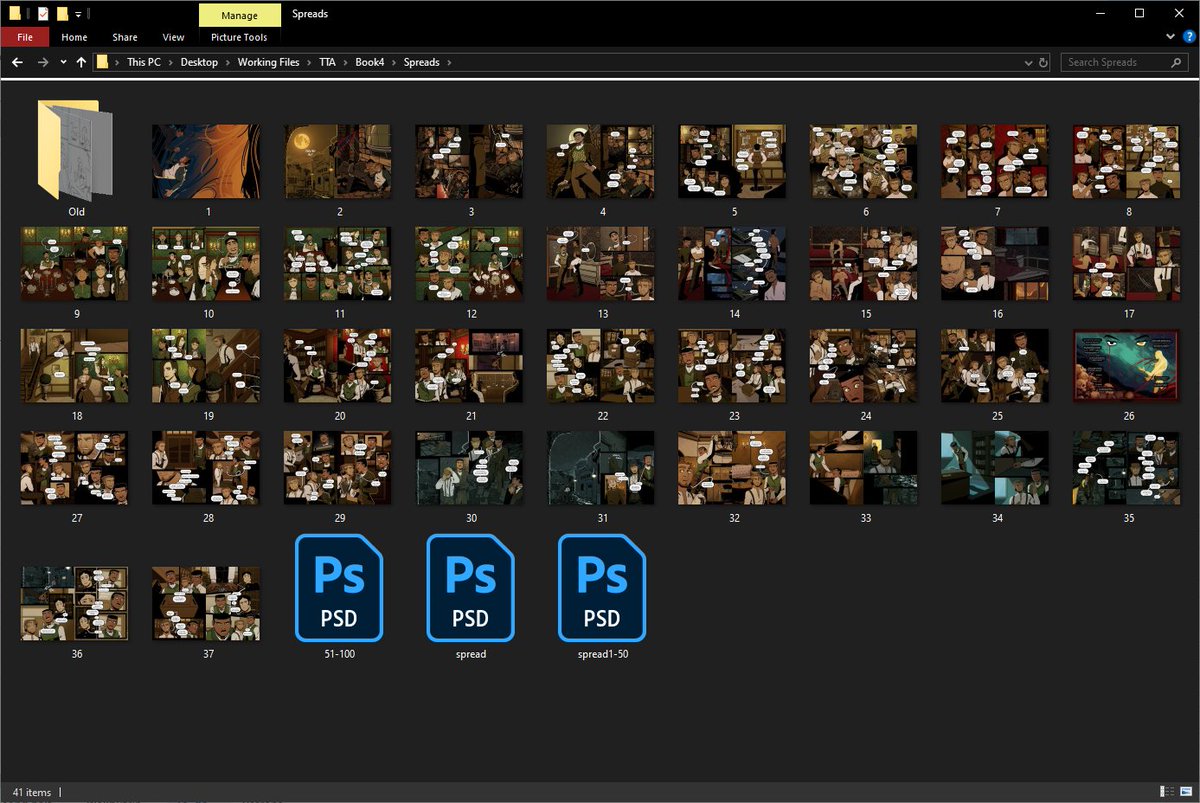Select image thumbnail 26

(x=1128, y=366)
